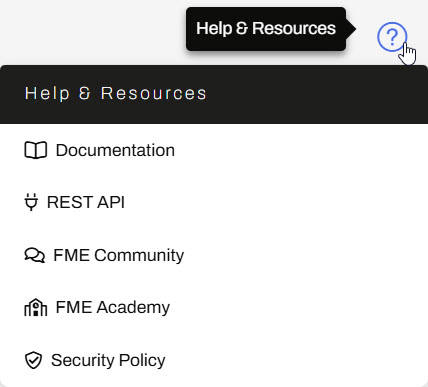Collapse the help menu via the circled question mark
This screenshot has width=428, height=387.
pyautogui.click(x=392, y=37)
